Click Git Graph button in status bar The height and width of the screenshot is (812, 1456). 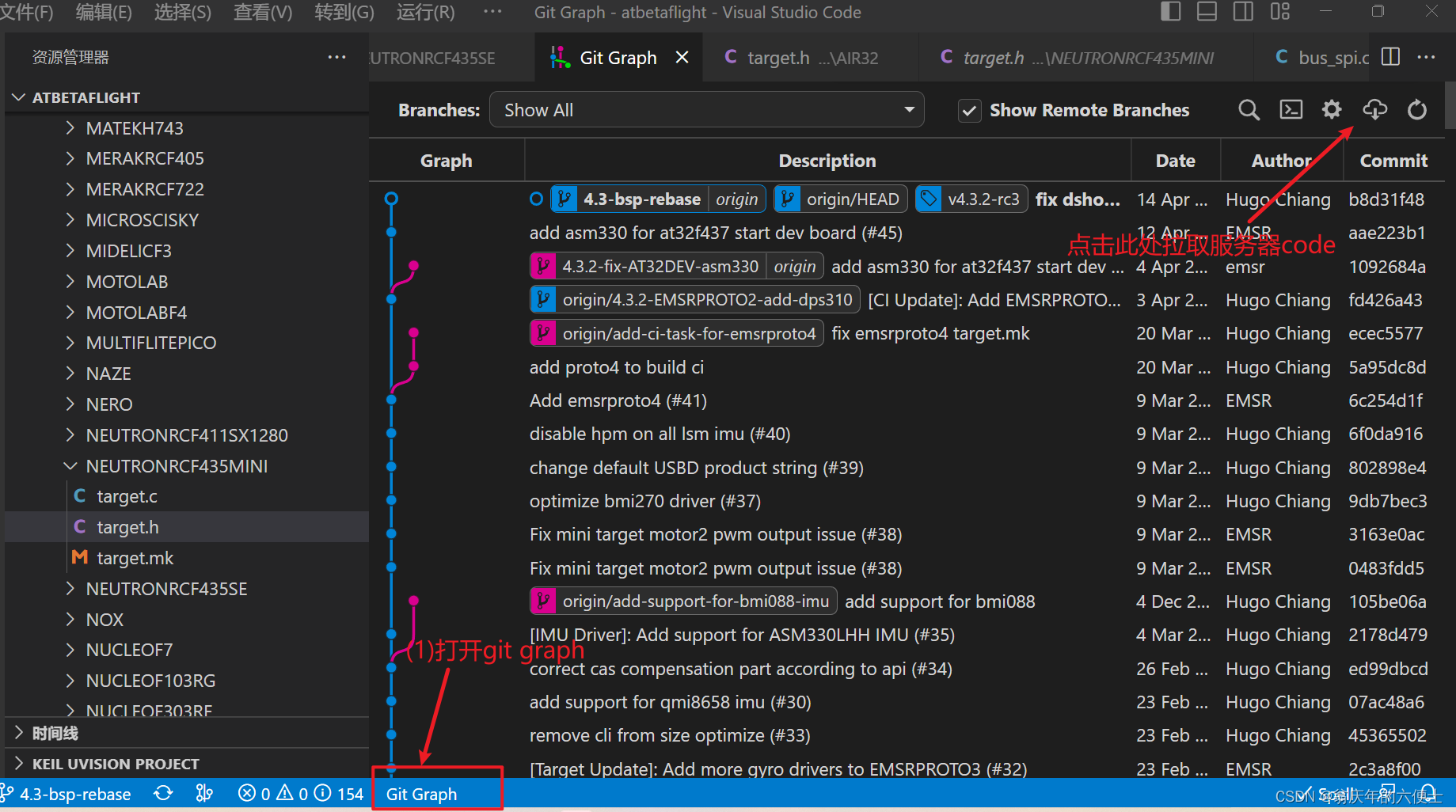point(421,794)
